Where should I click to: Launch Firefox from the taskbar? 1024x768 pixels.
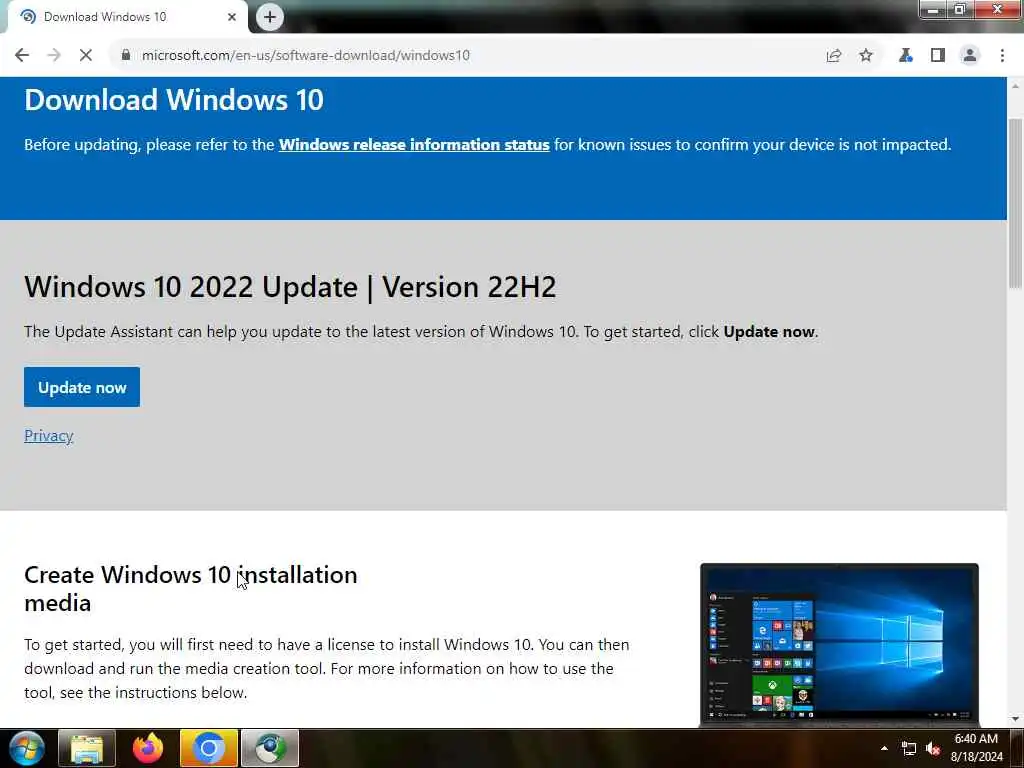[148, 748]
